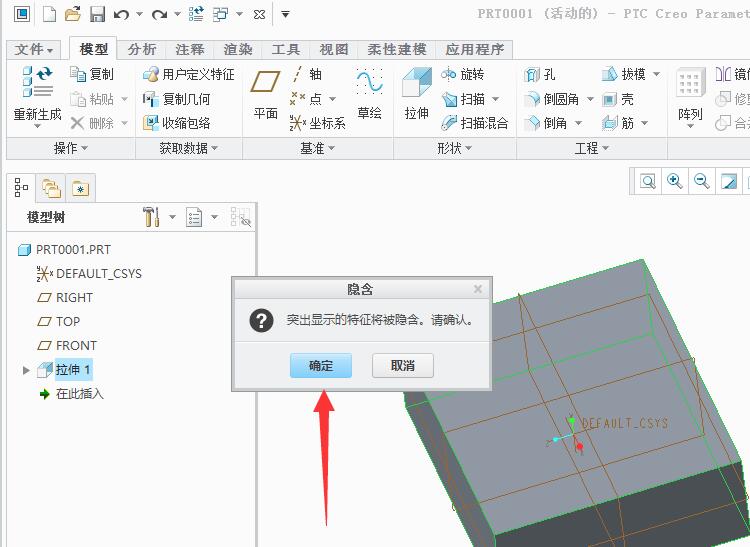This screenshot has height=547, width=750.
Task: Click the Regenerate icon in quick access toolbar
Action: (196, 14)
